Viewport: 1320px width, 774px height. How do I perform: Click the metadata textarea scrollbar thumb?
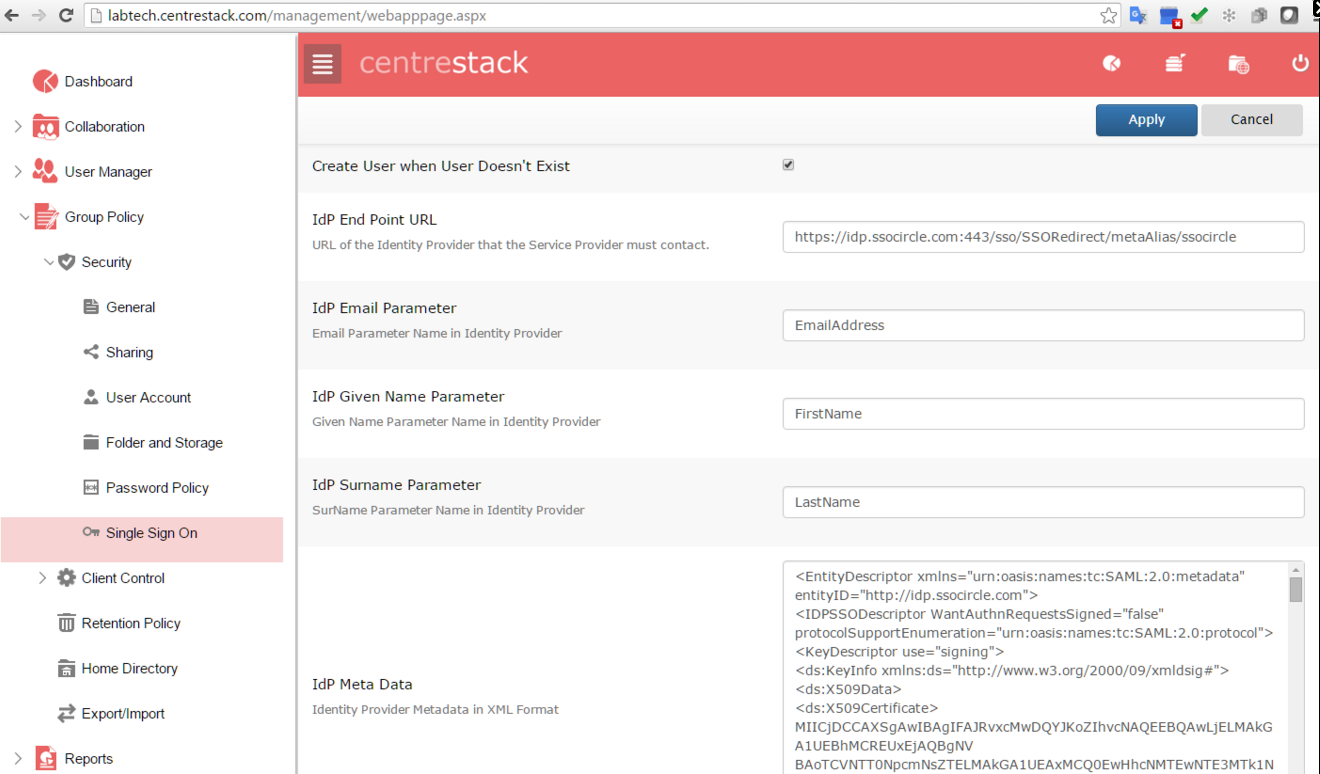pyautogui.click(x=1295, y=589)
